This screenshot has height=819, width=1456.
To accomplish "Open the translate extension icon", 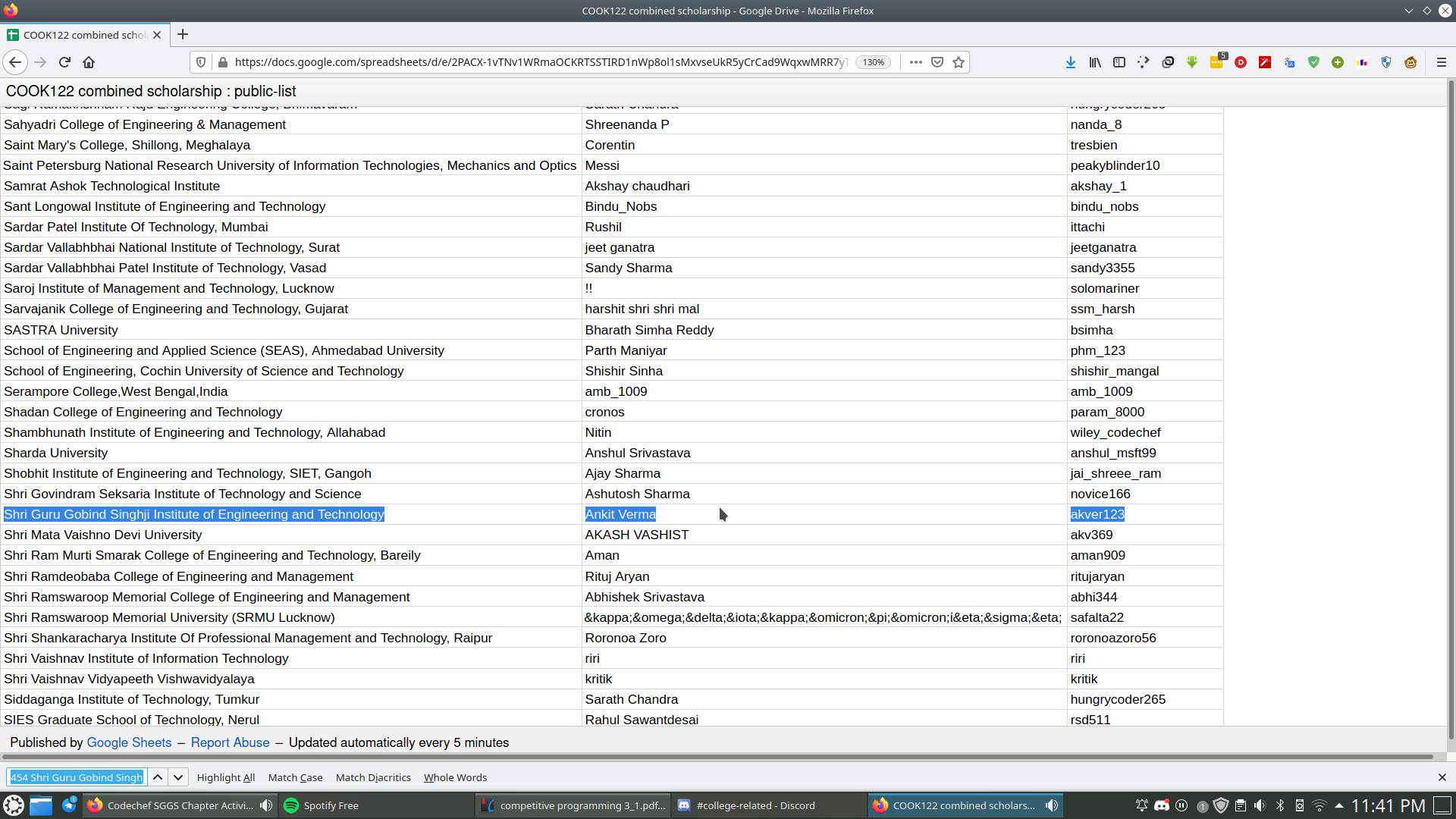I will 1289,62.
